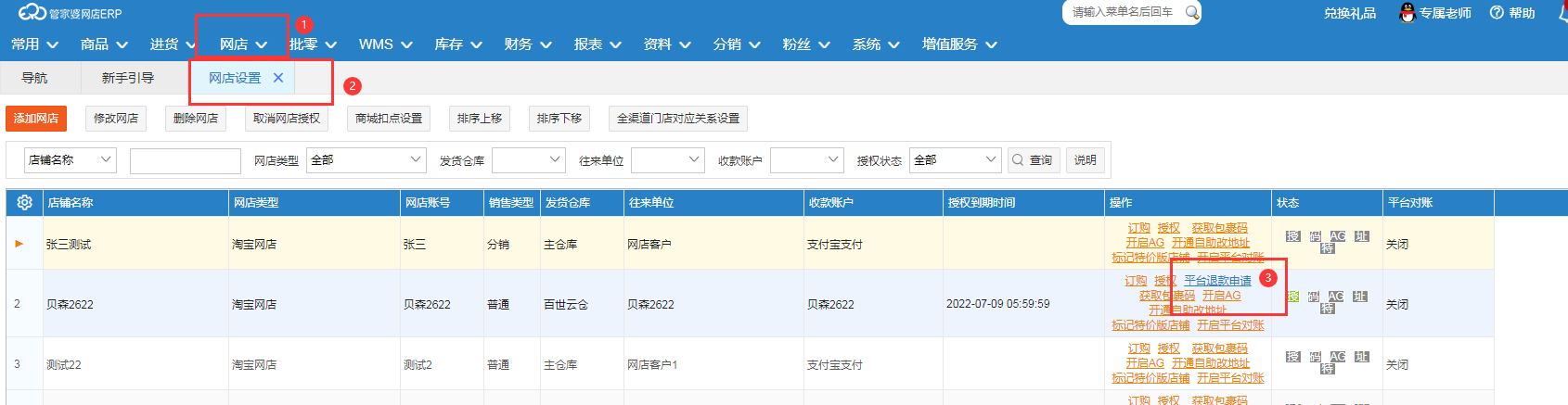Click the magnifier icon in menu search
The image size is (1568, 405).
pos(1192,12)
